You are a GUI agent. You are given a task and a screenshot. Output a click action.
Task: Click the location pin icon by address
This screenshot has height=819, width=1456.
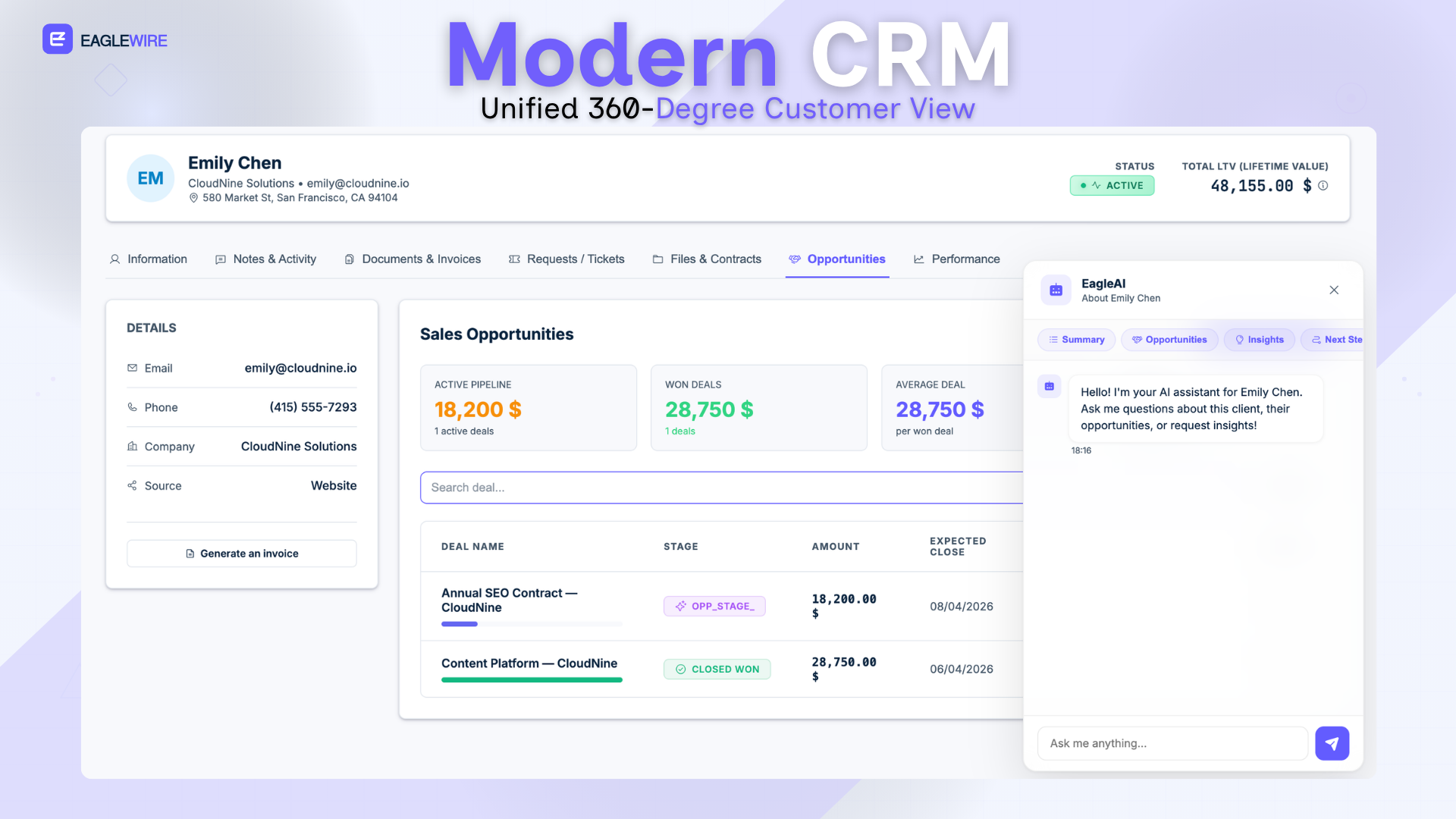coord(193,198)
